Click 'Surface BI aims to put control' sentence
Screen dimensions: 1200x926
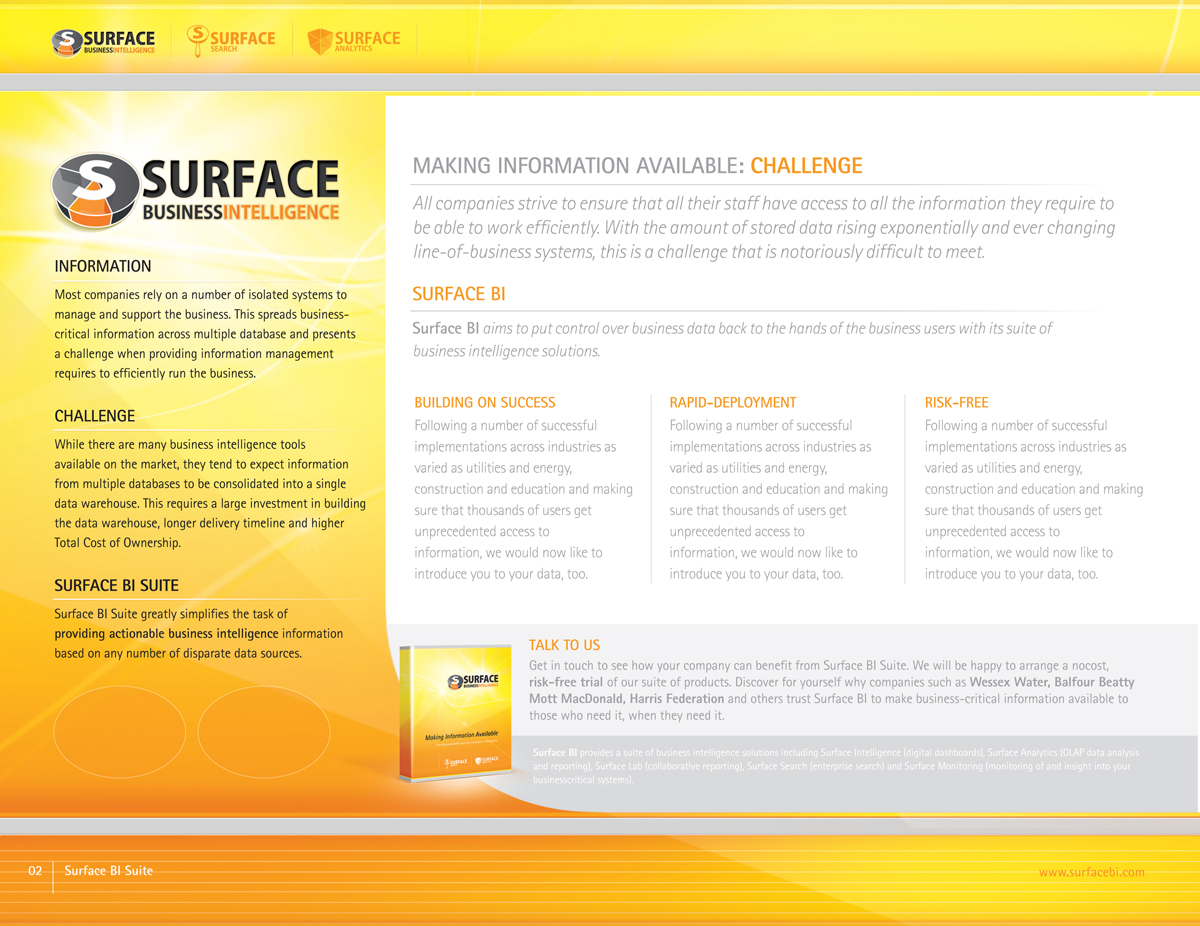coord(732,339)
